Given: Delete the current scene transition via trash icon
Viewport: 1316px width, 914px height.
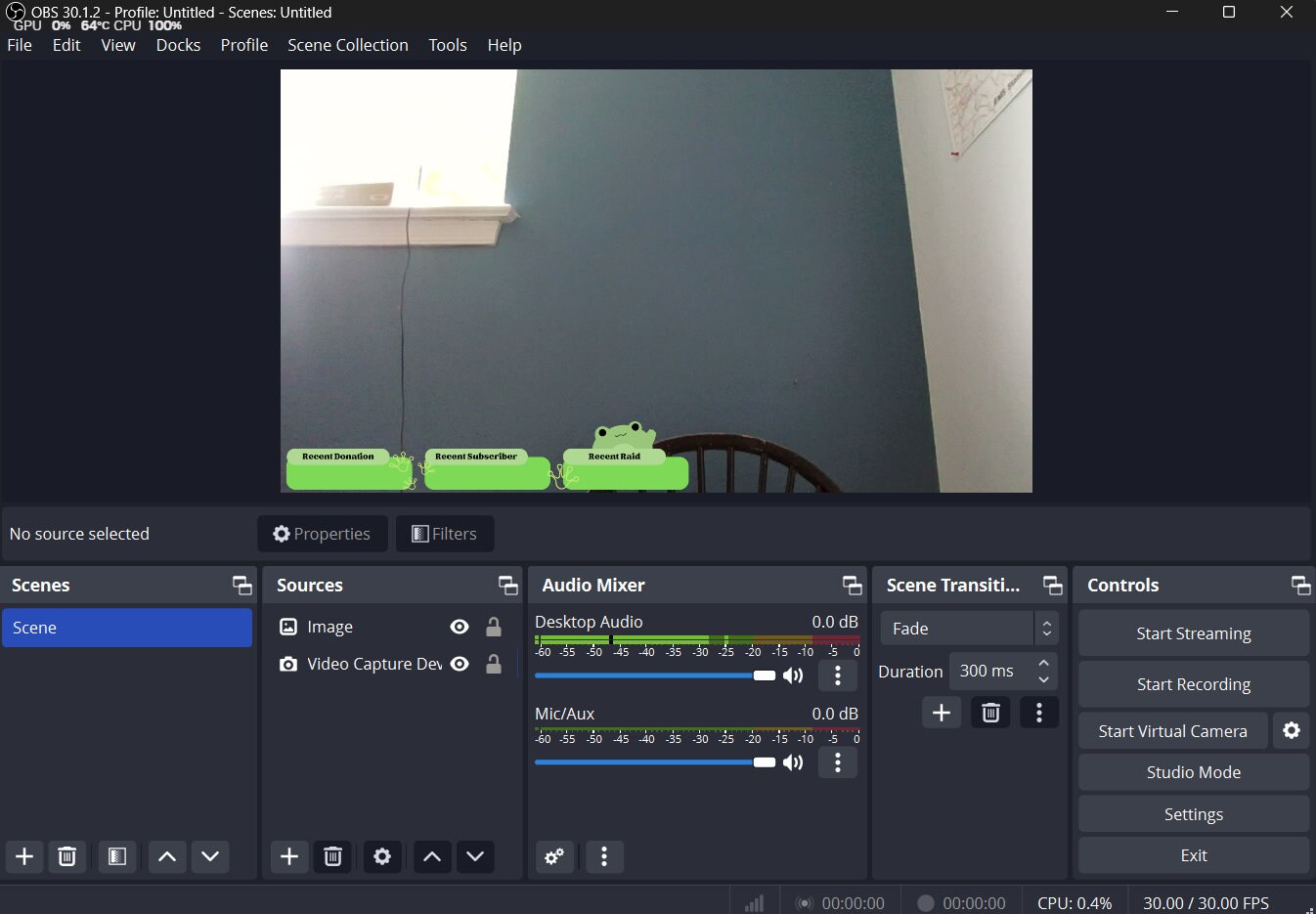Looking at the screenshot, I should pyautogui.click(x=990, y=712).
